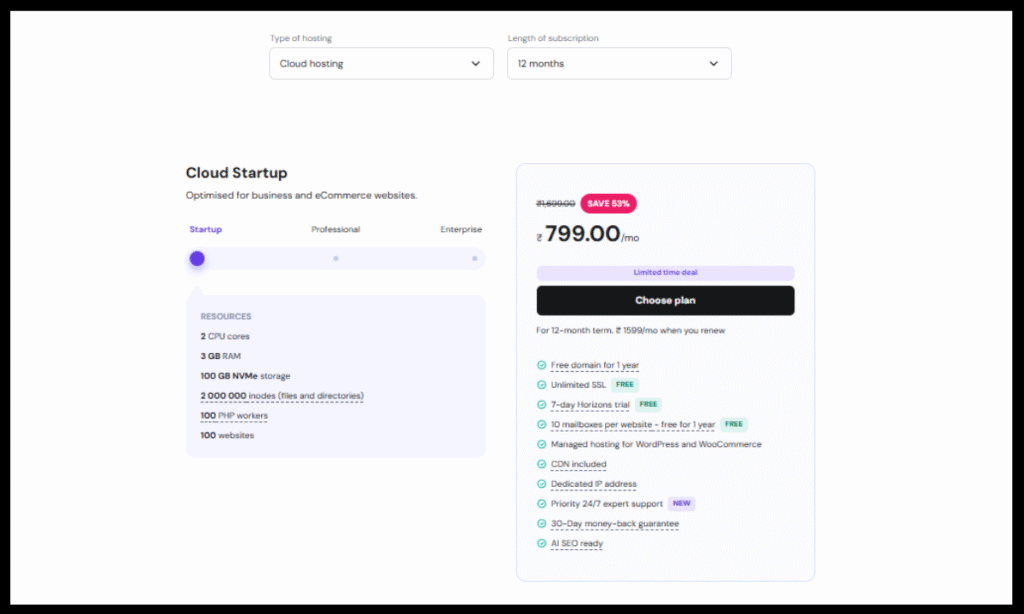This screenshot has height=614, width=1024.
Task: Switch to the Professional plan tab
Action: 335,229
